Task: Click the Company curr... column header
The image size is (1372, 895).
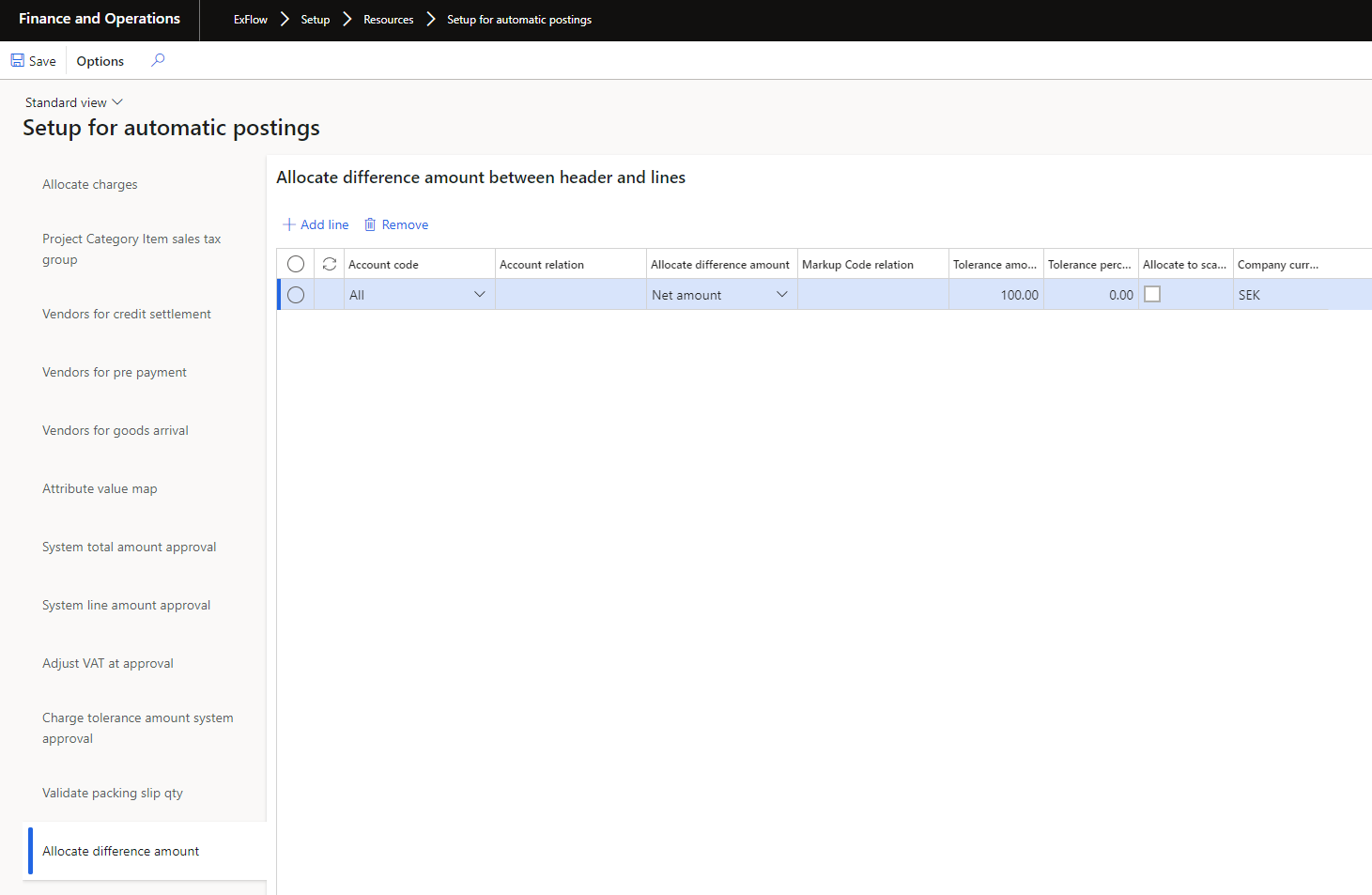Action: pos(1281,264)
